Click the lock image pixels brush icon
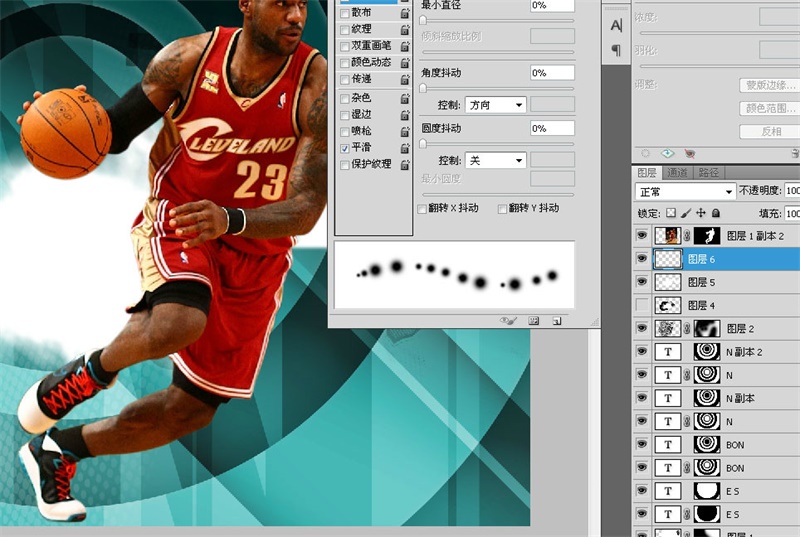The image size is (800, 537). click(x=686, y=213)
